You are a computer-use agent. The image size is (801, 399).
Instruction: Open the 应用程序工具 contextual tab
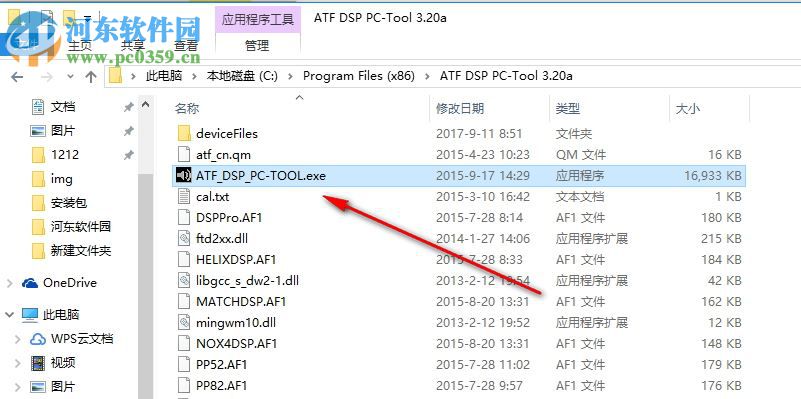point(258,20)
